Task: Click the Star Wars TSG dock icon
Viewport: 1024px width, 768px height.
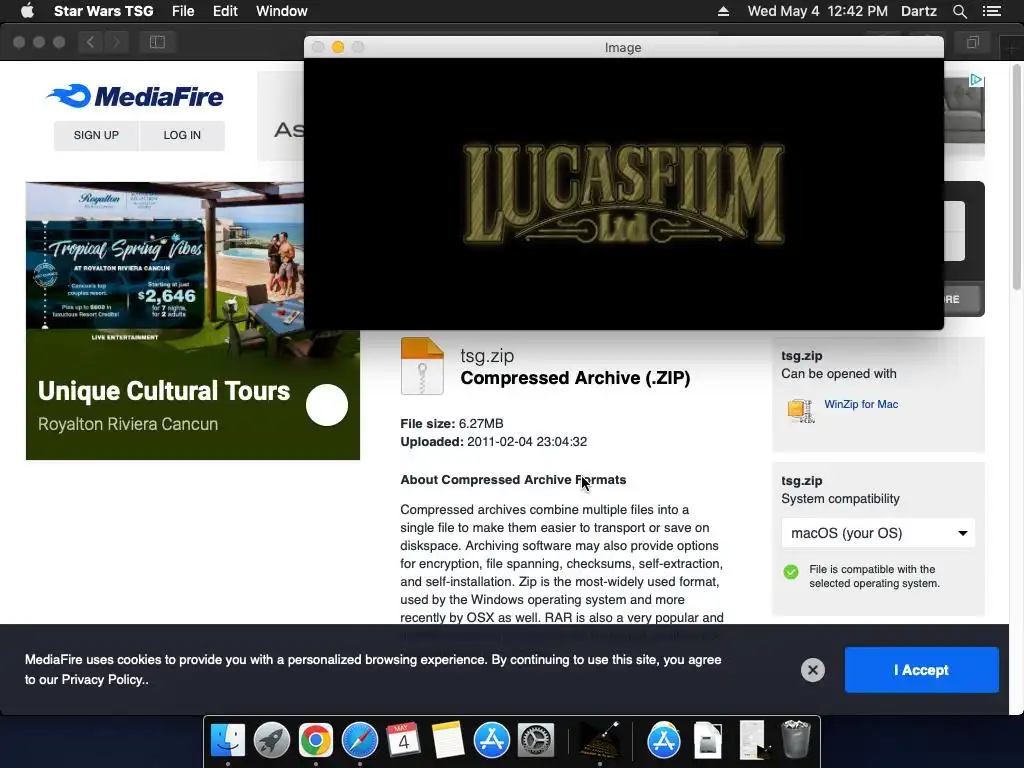Action: click(x=600, y=741)
